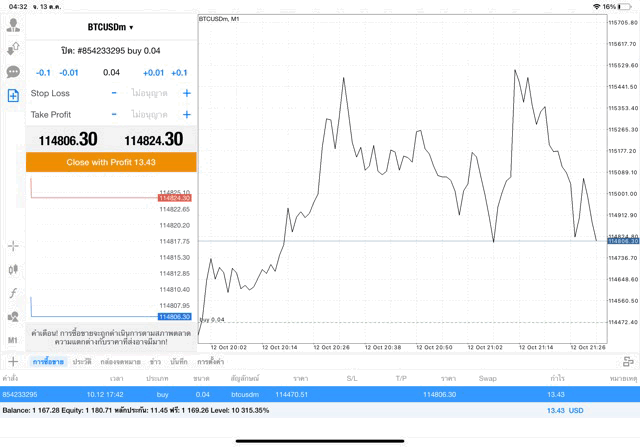This screenshot has width=640, height=447.
Task: Open the BTCUSDm symbol dropdown
Action: [110, 27]
